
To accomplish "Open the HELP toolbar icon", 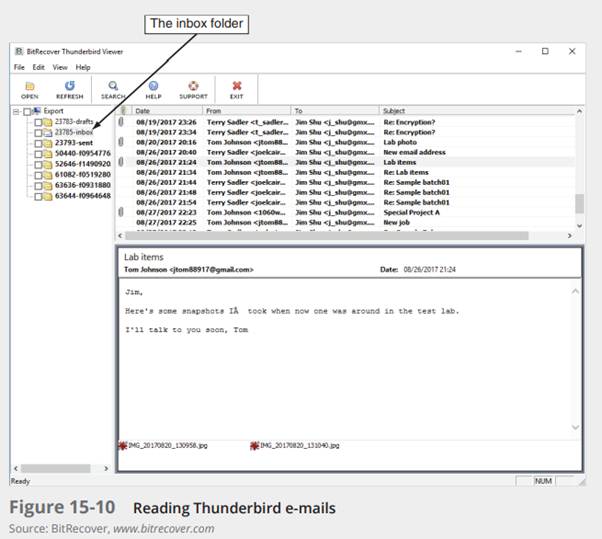I will [x=153, y=90].
